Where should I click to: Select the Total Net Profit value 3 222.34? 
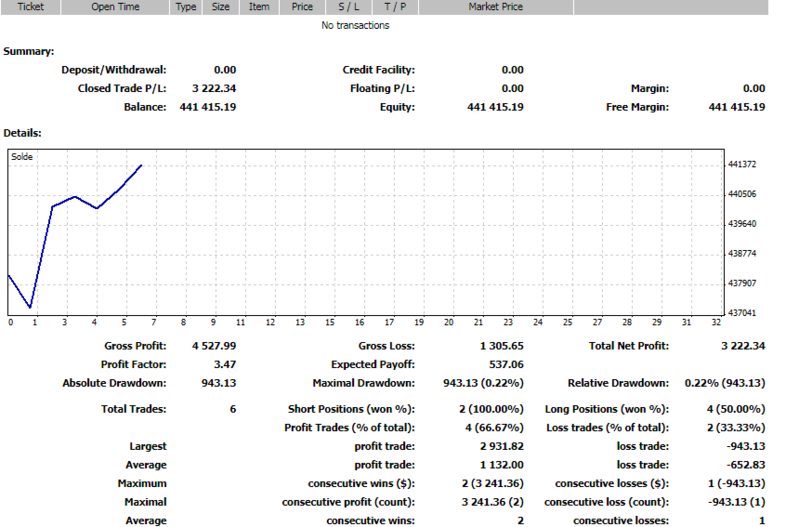(x=743, y=346)
